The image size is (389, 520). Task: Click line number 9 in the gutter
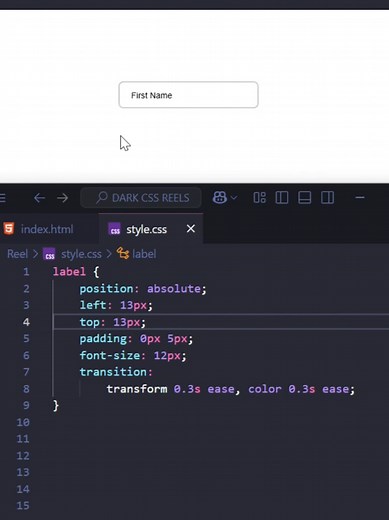click(26, 406)
